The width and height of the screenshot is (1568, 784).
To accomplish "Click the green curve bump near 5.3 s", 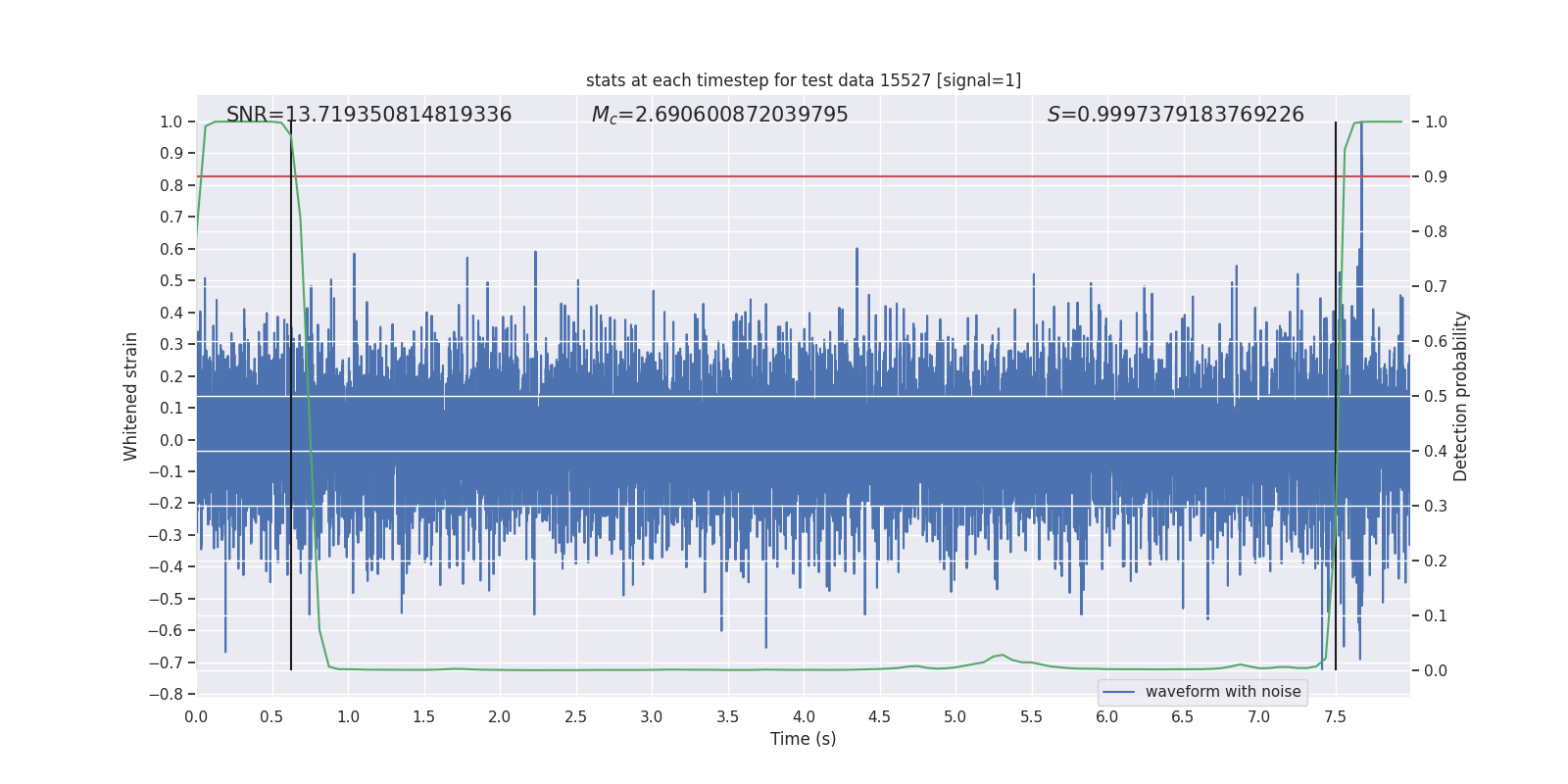I will click(x=1001, y=656).
